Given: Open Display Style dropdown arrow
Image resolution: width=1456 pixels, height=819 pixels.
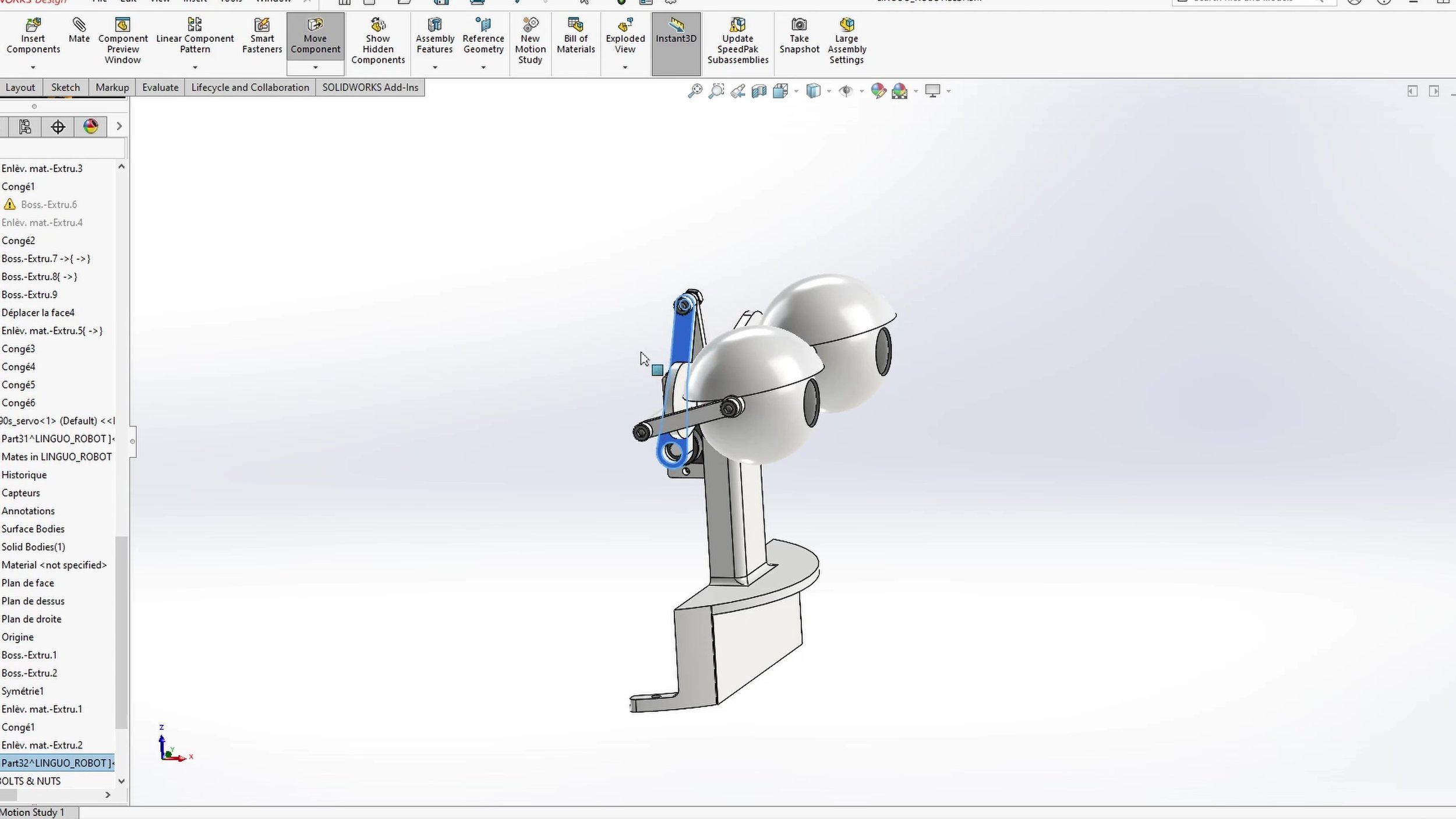Looking at the screenshot, I should [829, 91].
